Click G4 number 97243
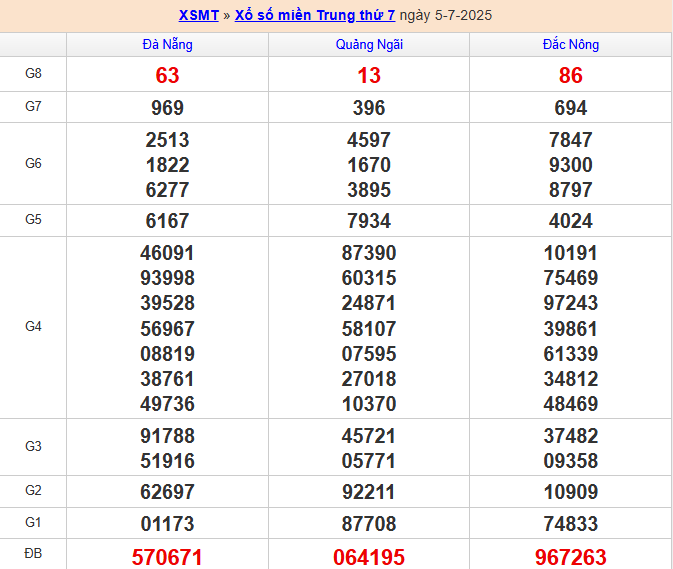Viewport: 673px width, 569px height. point(571,303)
